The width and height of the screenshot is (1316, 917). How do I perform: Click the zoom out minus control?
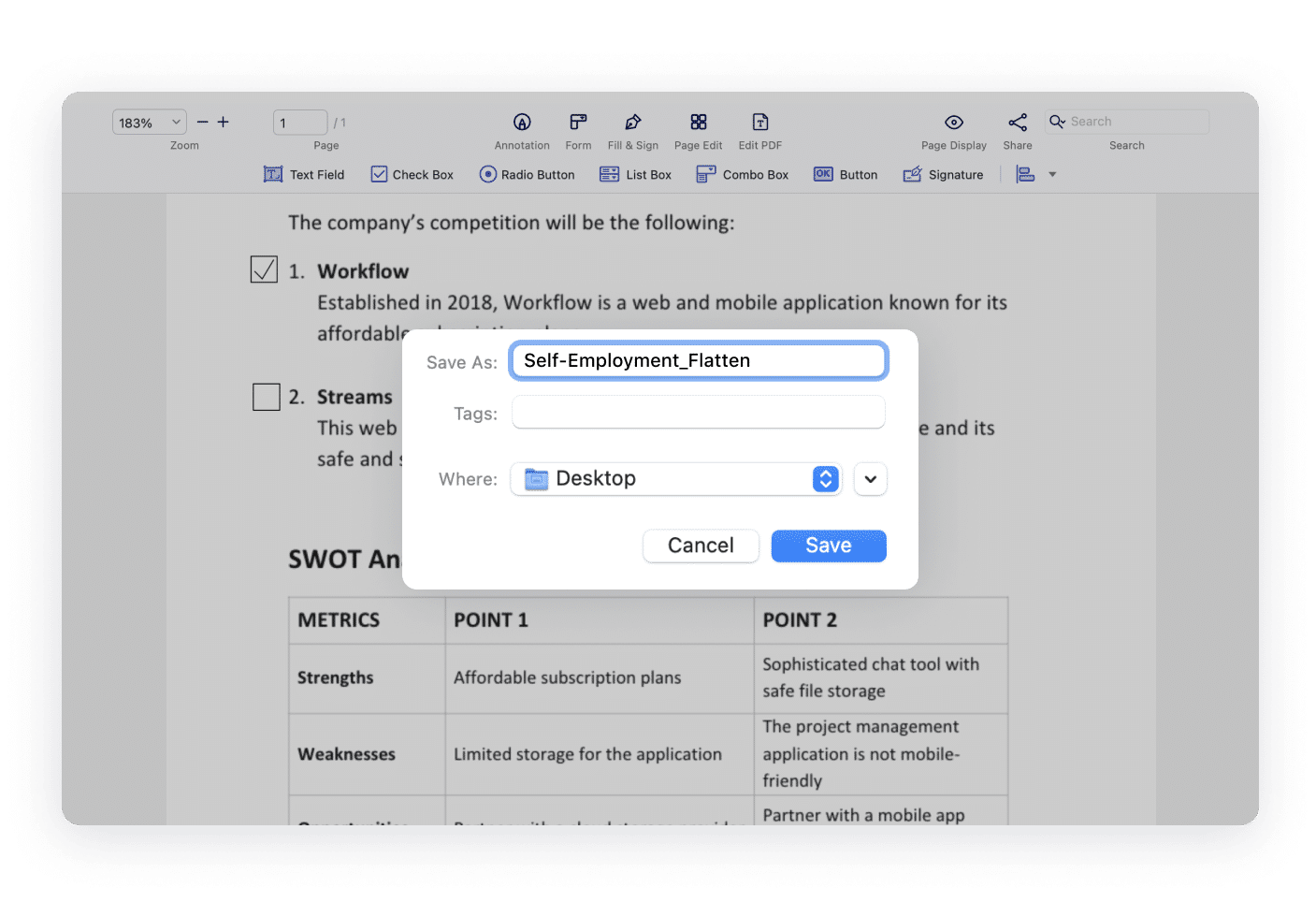point(202,122)
